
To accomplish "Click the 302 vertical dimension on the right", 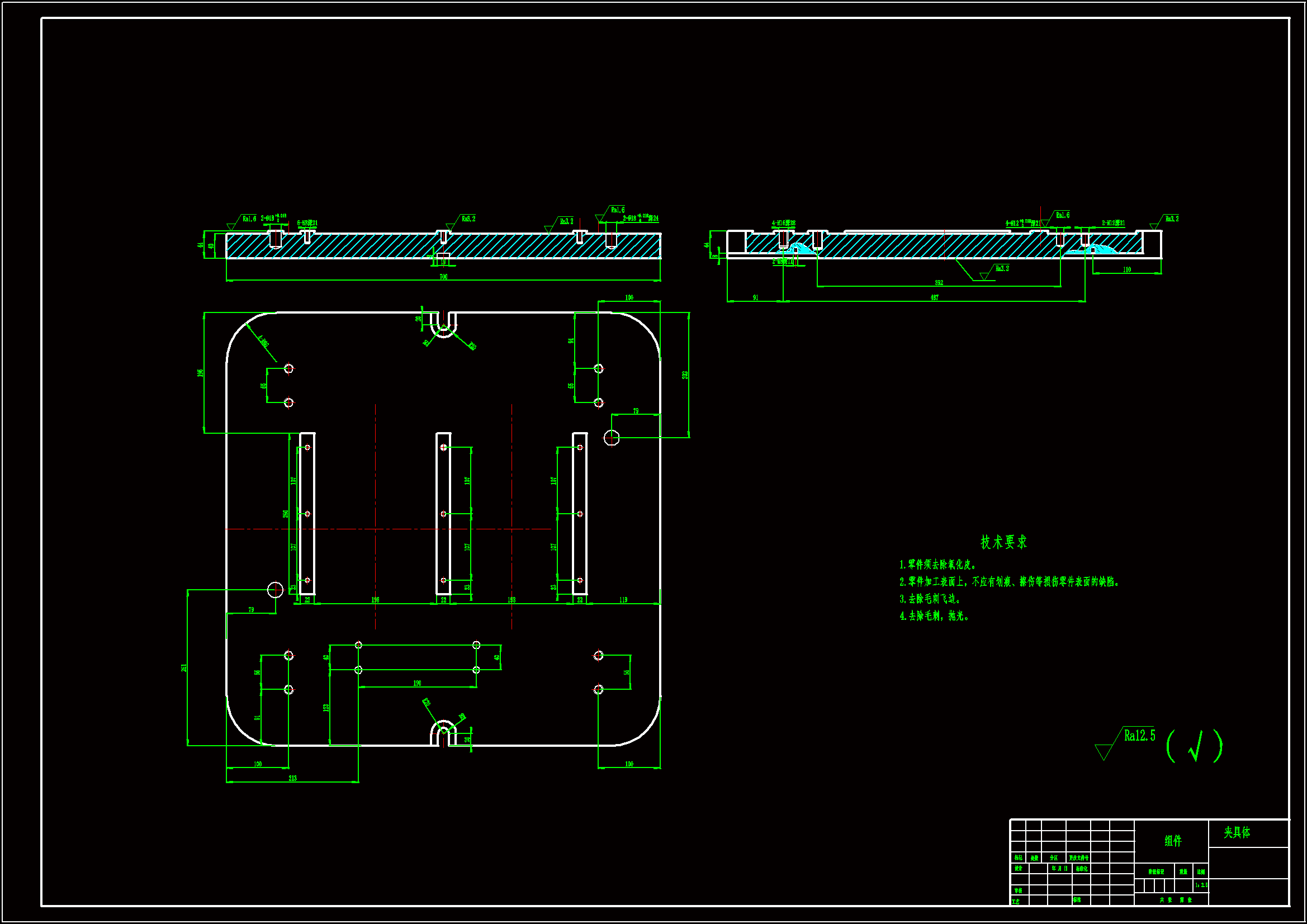I will point(685,375).
